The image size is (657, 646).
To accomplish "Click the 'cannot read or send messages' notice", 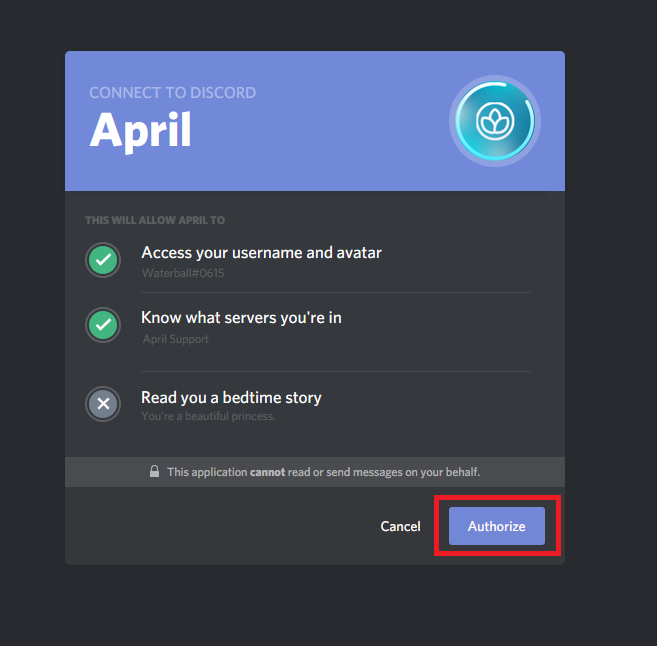I will coord(323,472).
